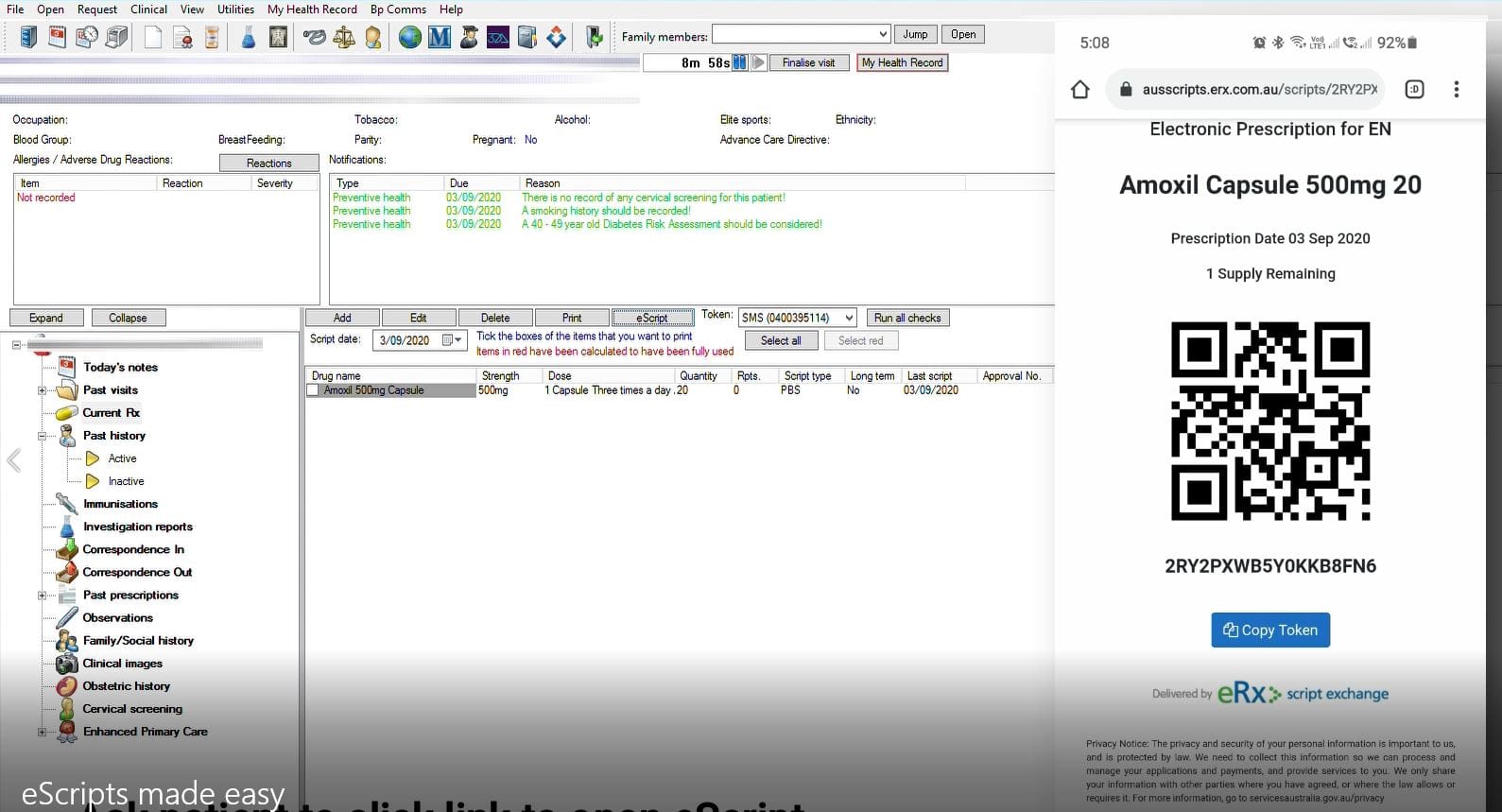The width and height of the screenshot is (1502, 812).
Task: Click the clock waiting room icon
Action: click(87, 37)
